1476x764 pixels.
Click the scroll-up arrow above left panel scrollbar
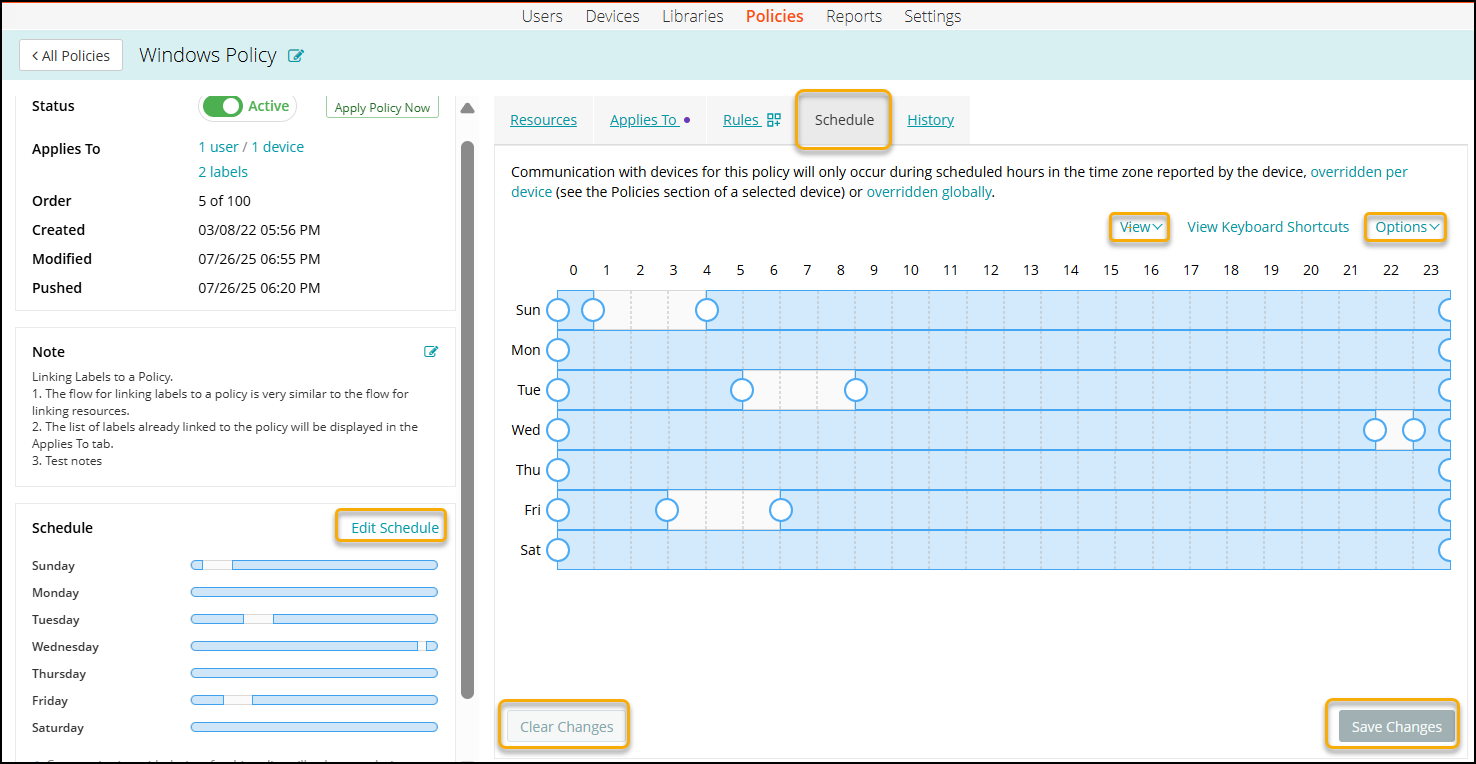467,109
